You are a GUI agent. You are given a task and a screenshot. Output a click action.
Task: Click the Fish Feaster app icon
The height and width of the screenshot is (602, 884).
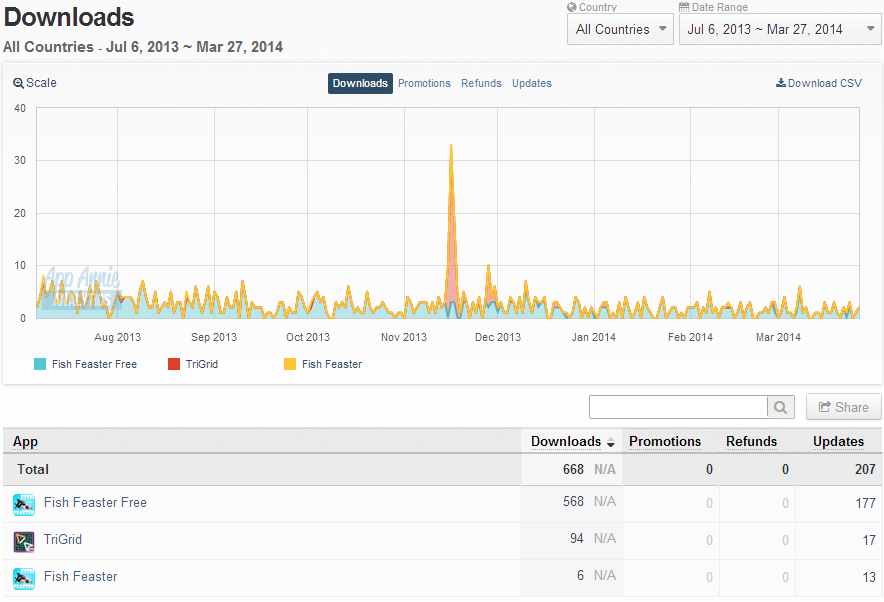(x=24, y=579)
